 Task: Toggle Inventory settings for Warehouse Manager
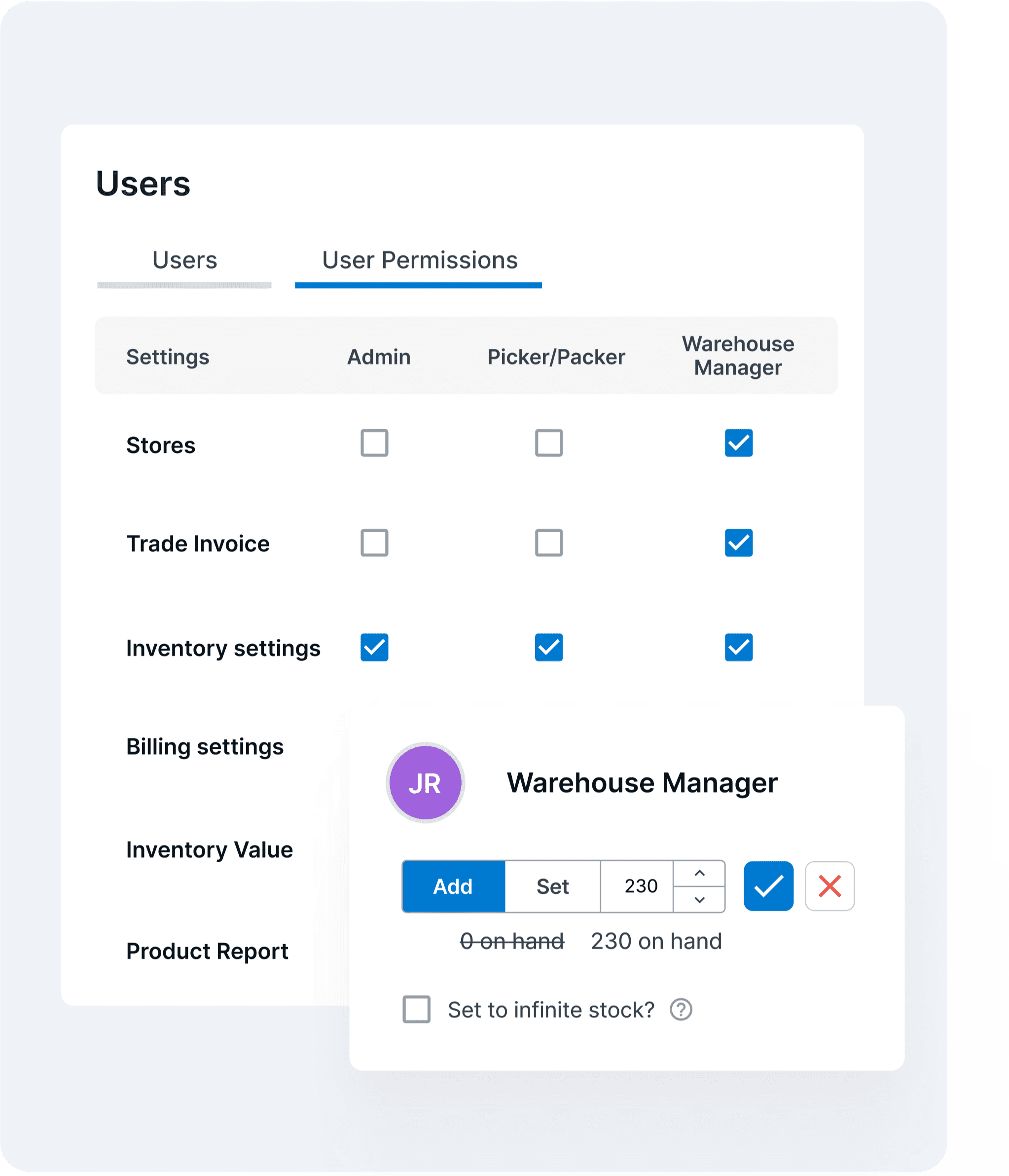coord(738,647)
